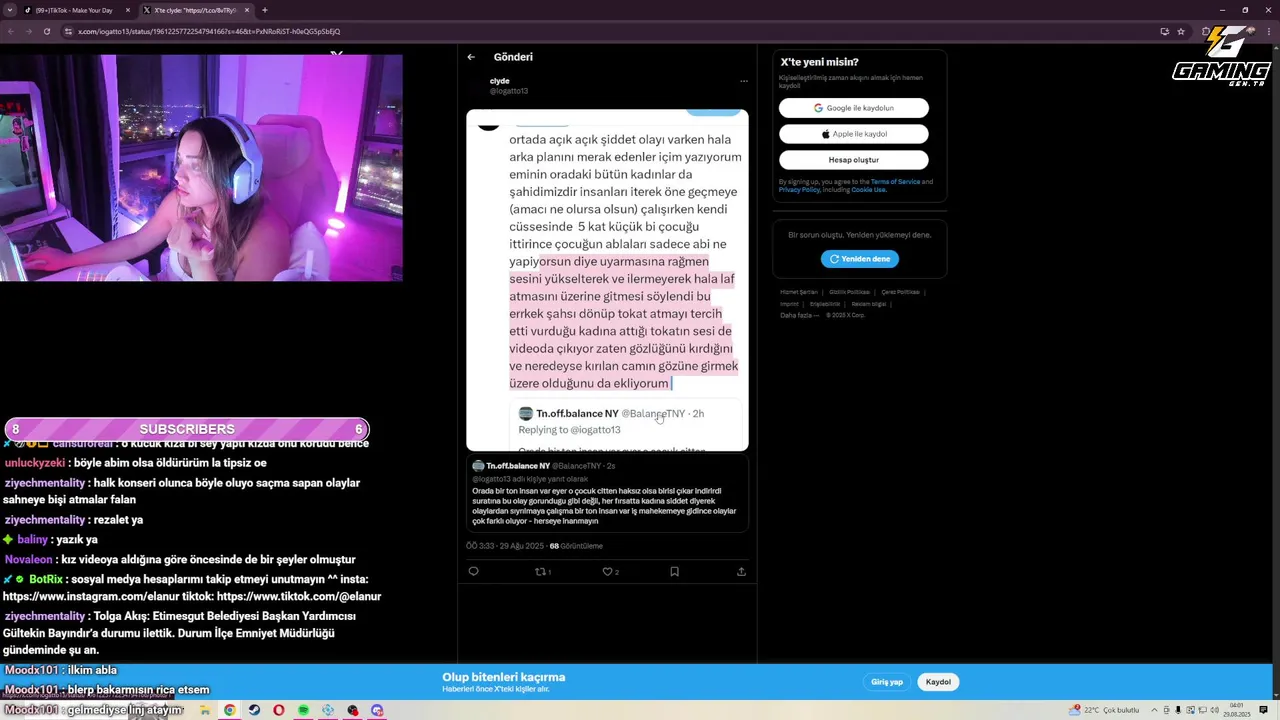The height and width of the screenshot is (720, 1280).
Task: Close the X clyde tab
Action: [x=247, y=10]
